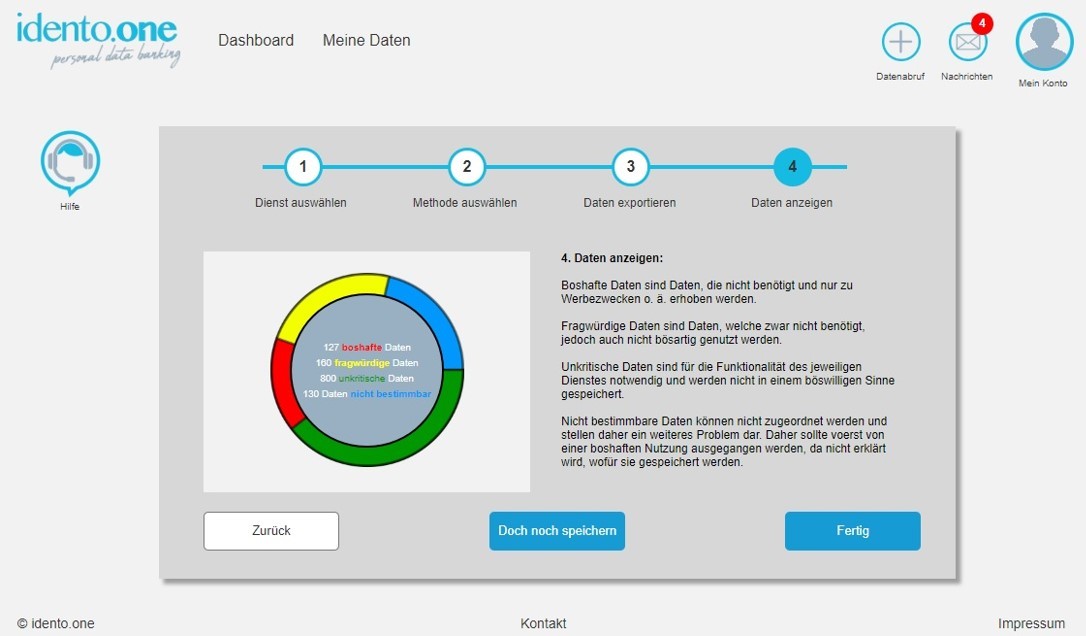Click the Hilfe headset icon
The width and height of the screenshot is (1086, 636).
(x=70, y=161)
